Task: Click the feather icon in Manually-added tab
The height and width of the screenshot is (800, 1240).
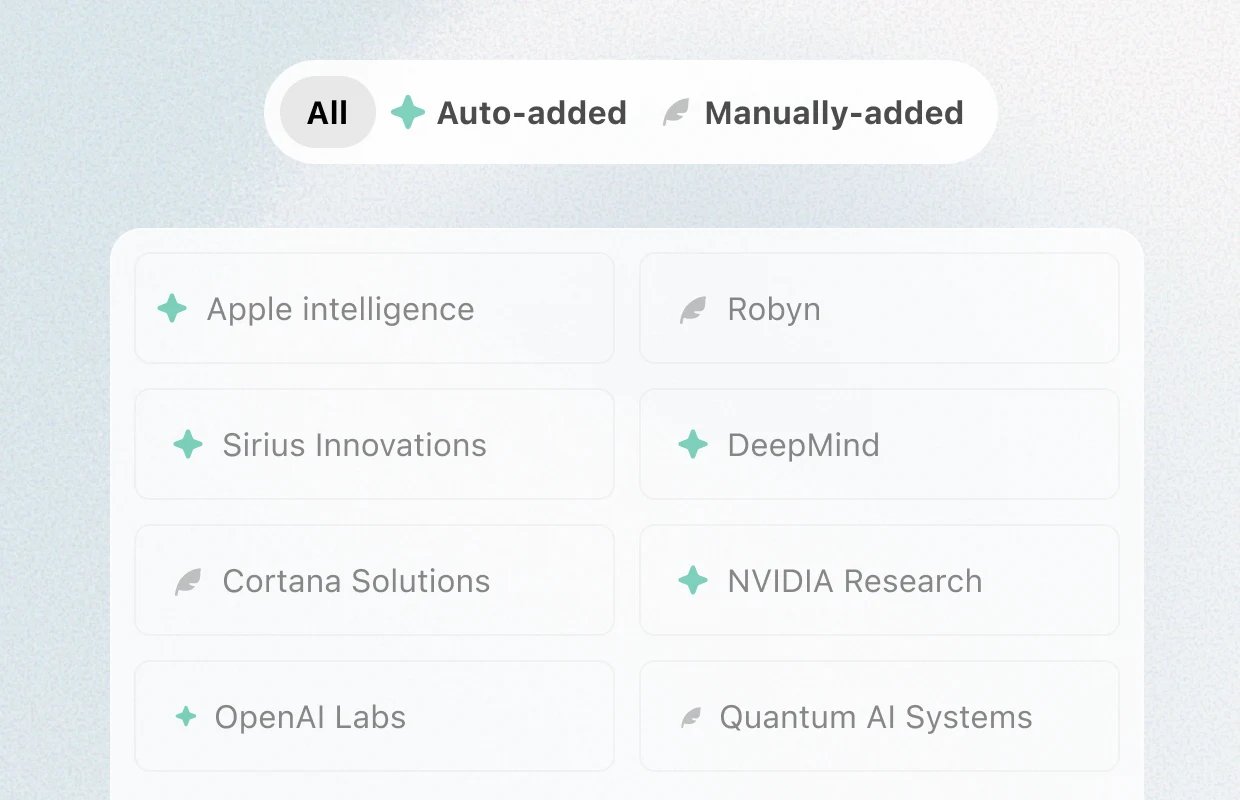Action: 677,113
